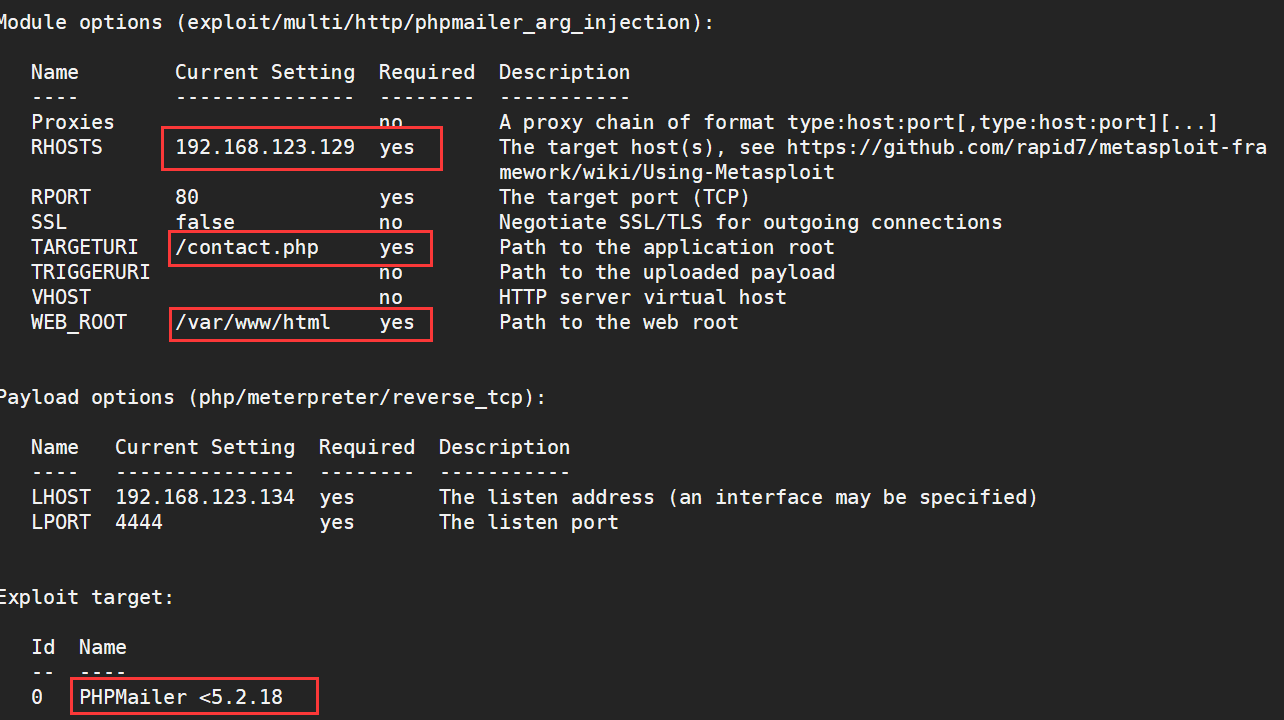
Task: Click the 'RHOSTS' option name
Action: point(67,147)
